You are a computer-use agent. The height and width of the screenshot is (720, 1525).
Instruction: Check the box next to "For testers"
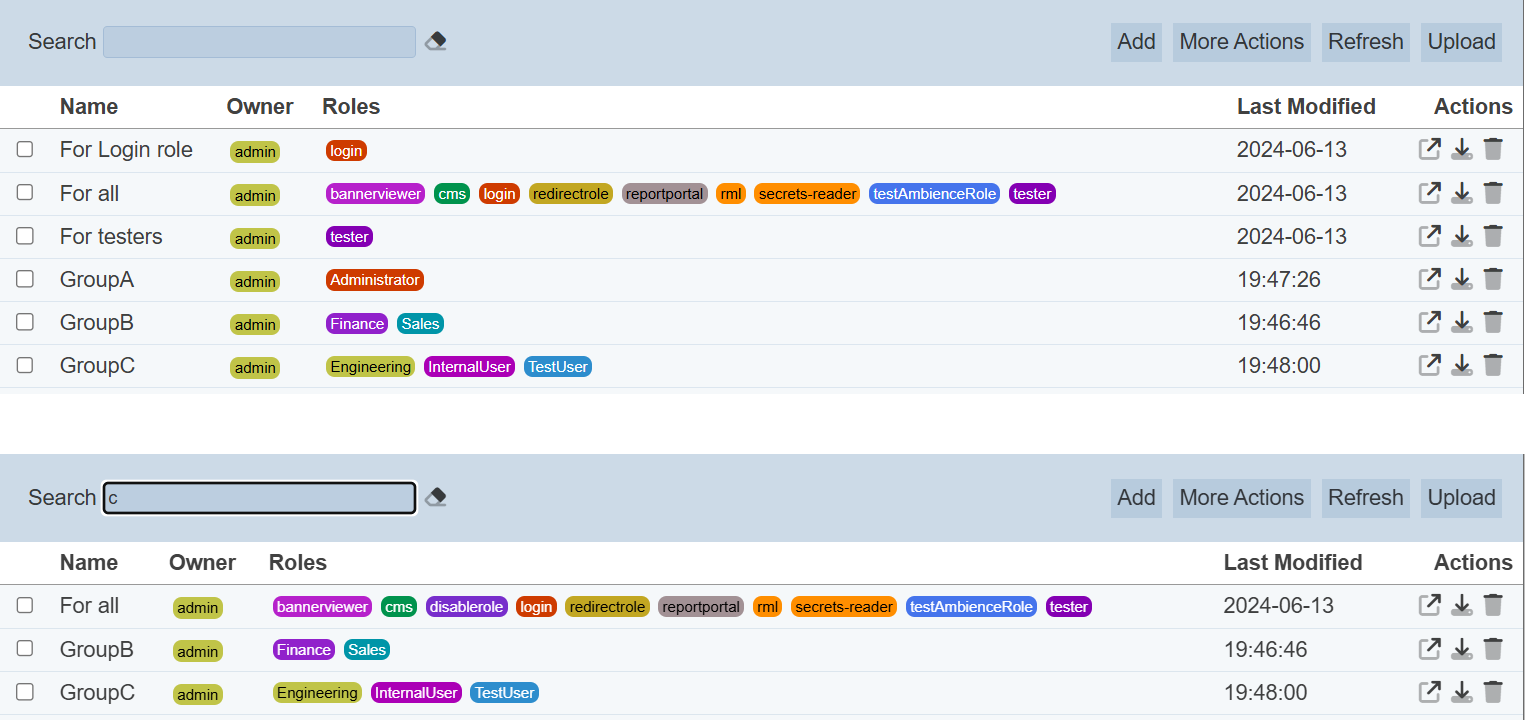coord(25,236)
